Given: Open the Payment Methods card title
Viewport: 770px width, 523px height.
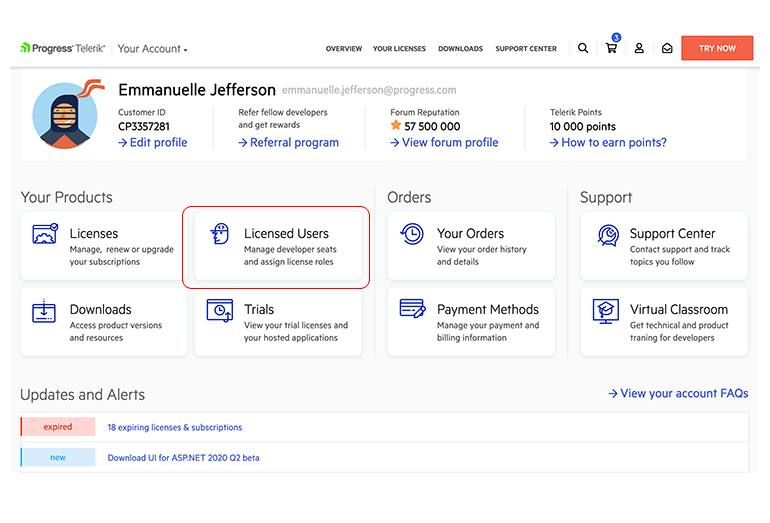Looking at the screenshot, I should pos(488,309).
